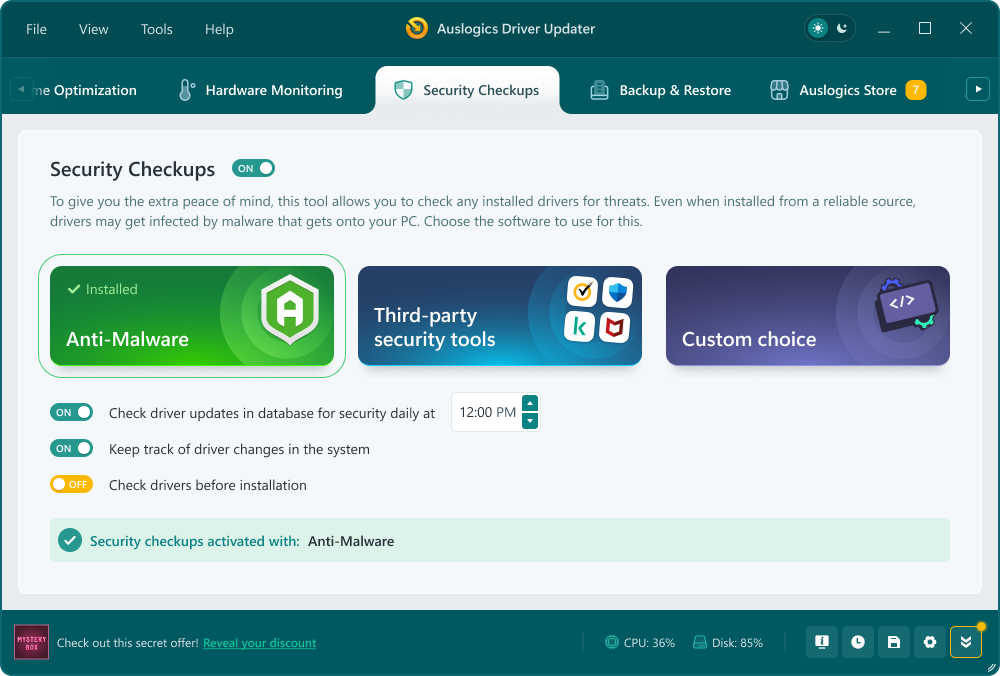Open settings via the gear icon
The image size is (1000, 676).
tap(930, 642)
